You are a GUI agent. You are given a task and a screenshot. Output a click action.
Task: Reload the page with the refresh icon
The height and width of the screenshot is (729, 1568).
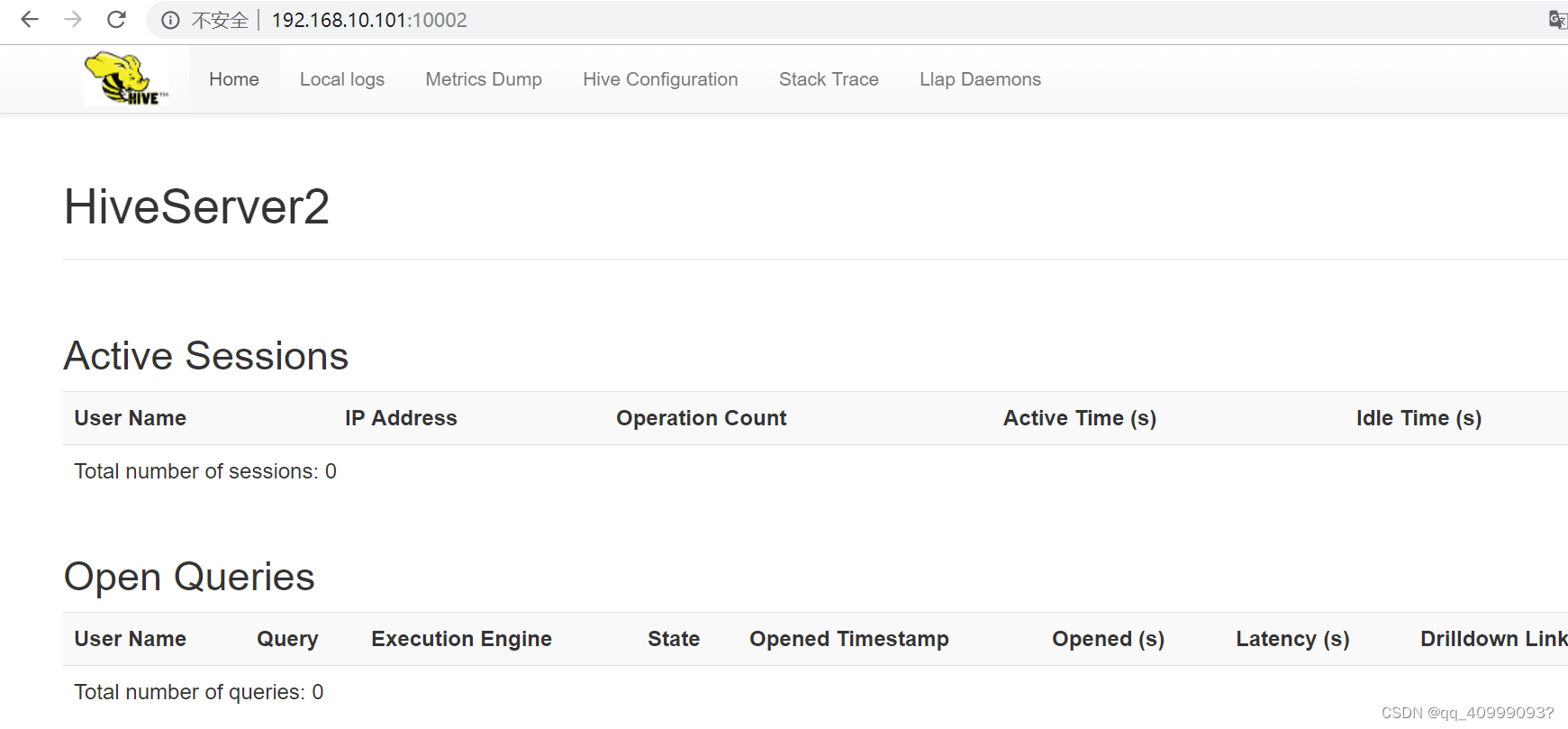(x=116, y=20)
